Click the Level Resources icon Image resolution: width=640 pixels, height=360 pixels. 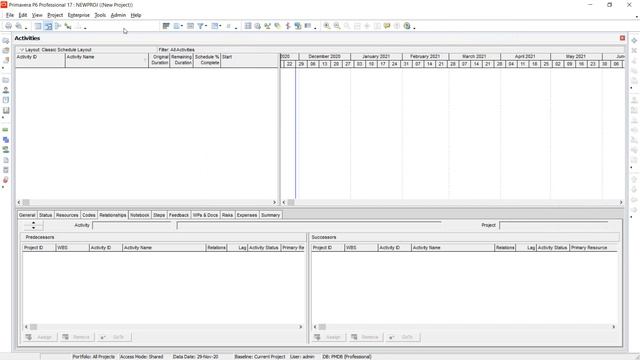coord(267,26)
